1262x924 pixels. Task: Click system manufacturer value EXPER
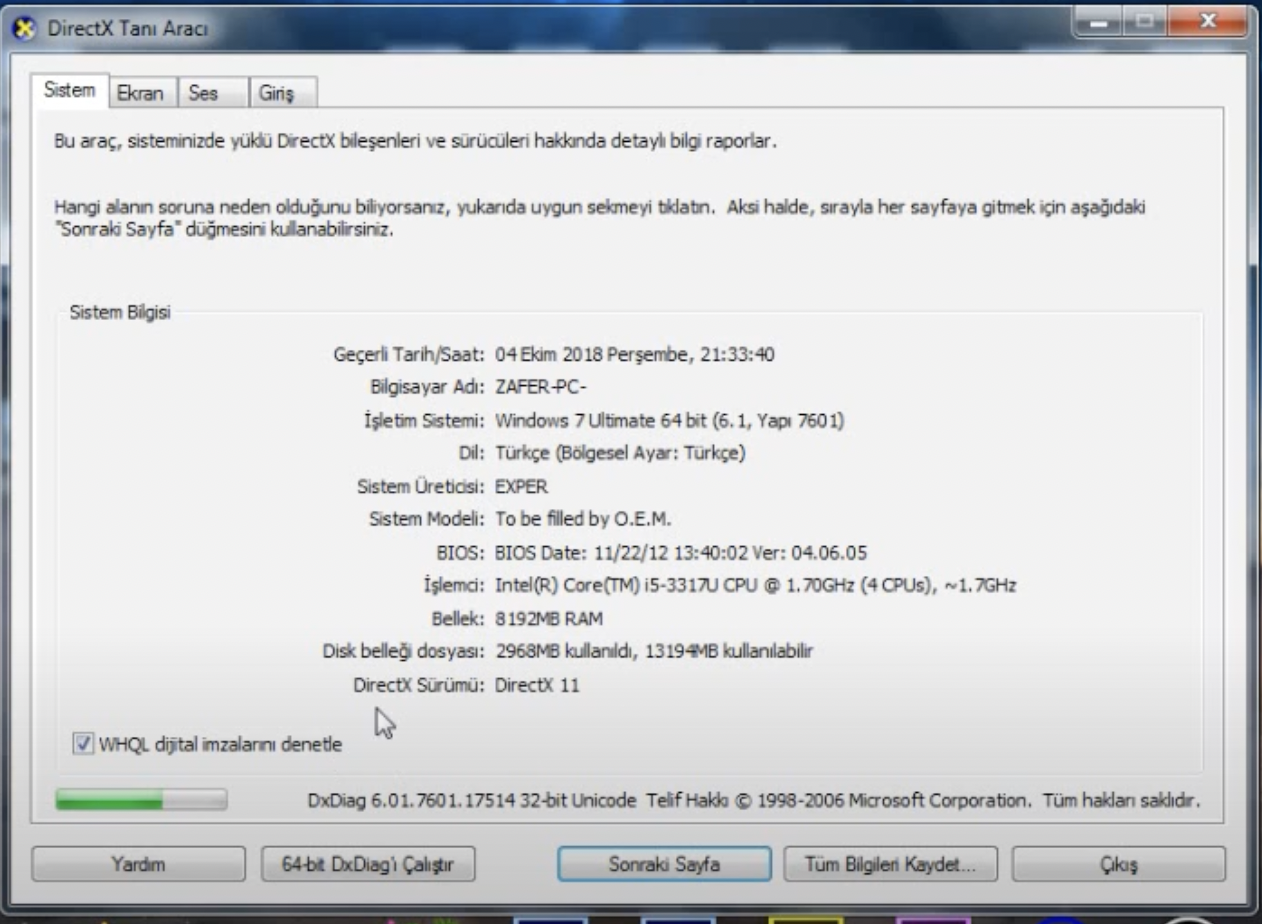(521, 486)
